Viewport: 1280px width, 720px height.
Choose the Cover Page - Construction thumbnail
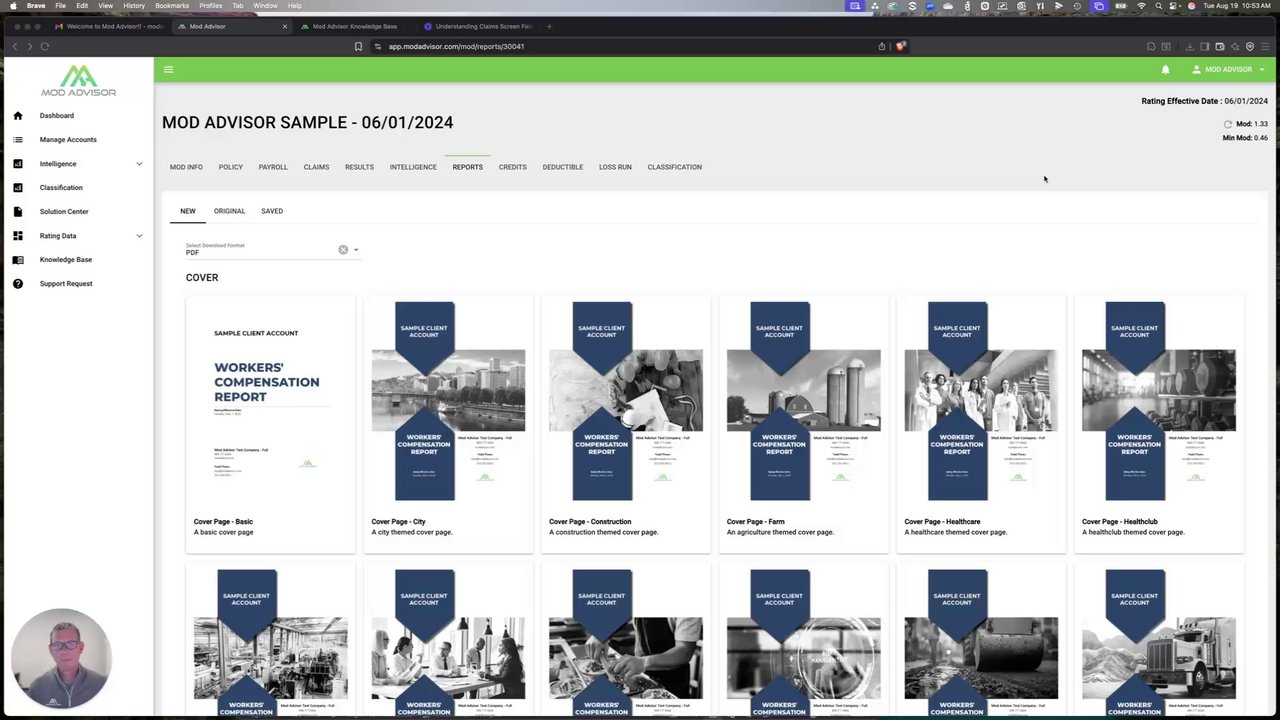coord(626,401)
